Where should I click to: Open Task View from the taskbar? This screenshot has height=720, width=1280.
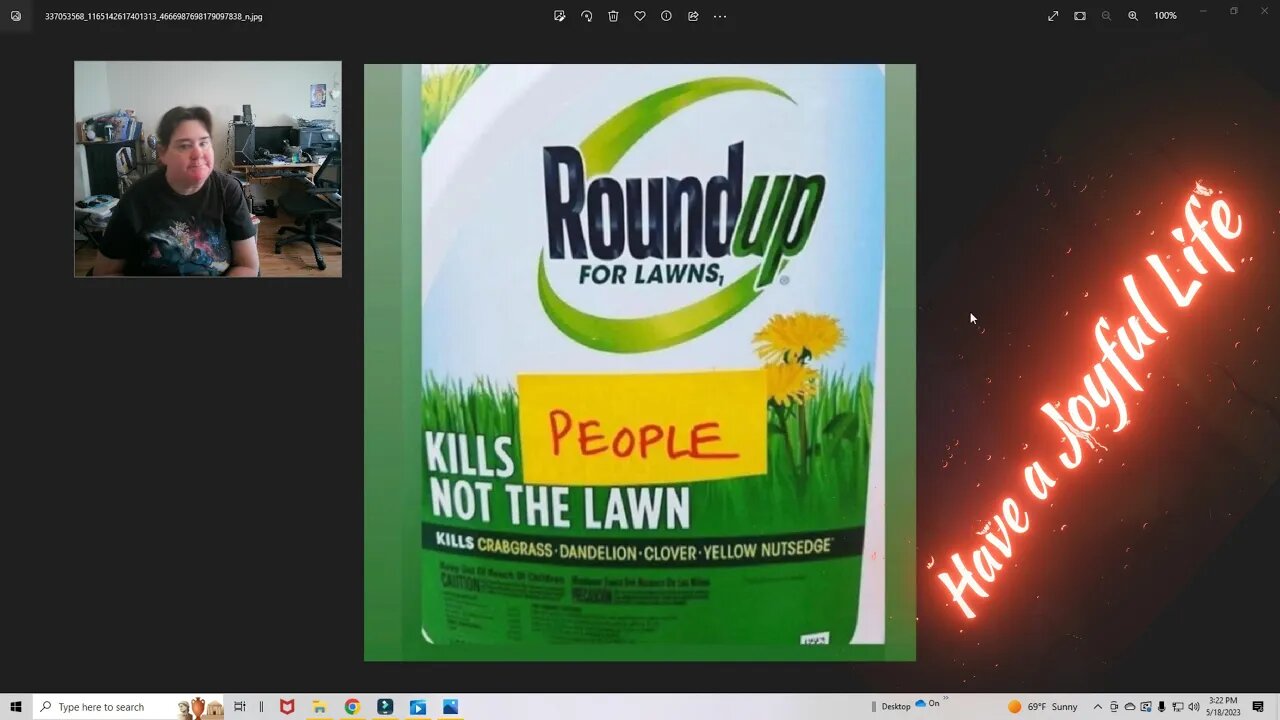pyautogui.click(x=240, y=707)
